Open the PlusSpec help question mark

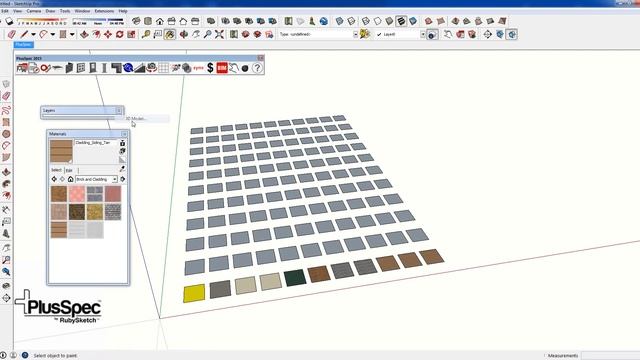(x=257, y=68)
